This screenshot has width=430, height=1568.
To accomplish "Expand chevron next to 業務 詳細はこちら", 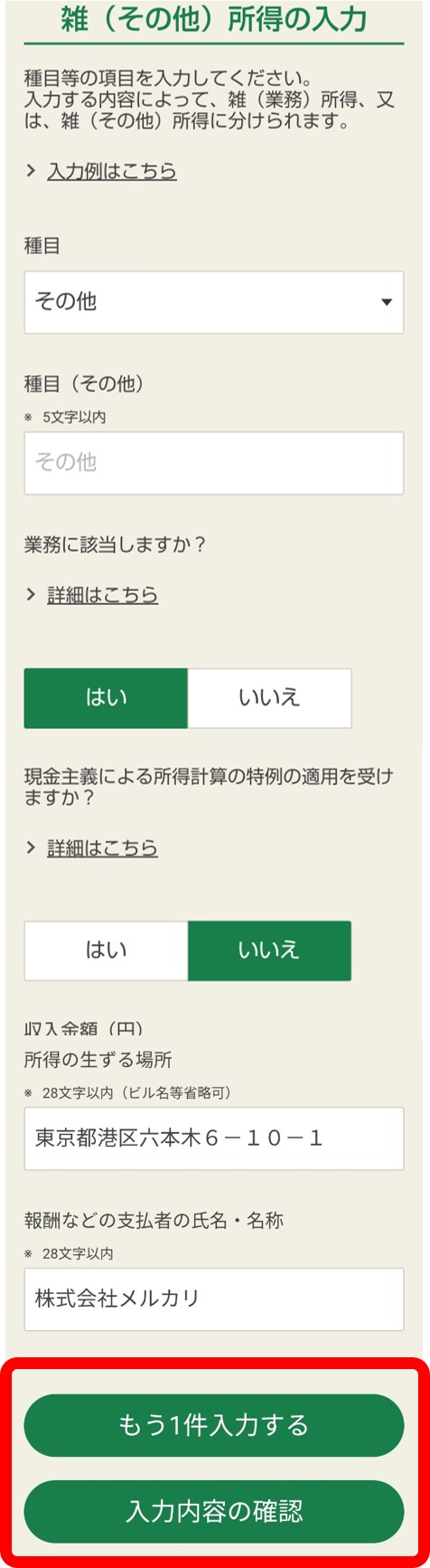I will pyautogui.click(x=31, y=594).
